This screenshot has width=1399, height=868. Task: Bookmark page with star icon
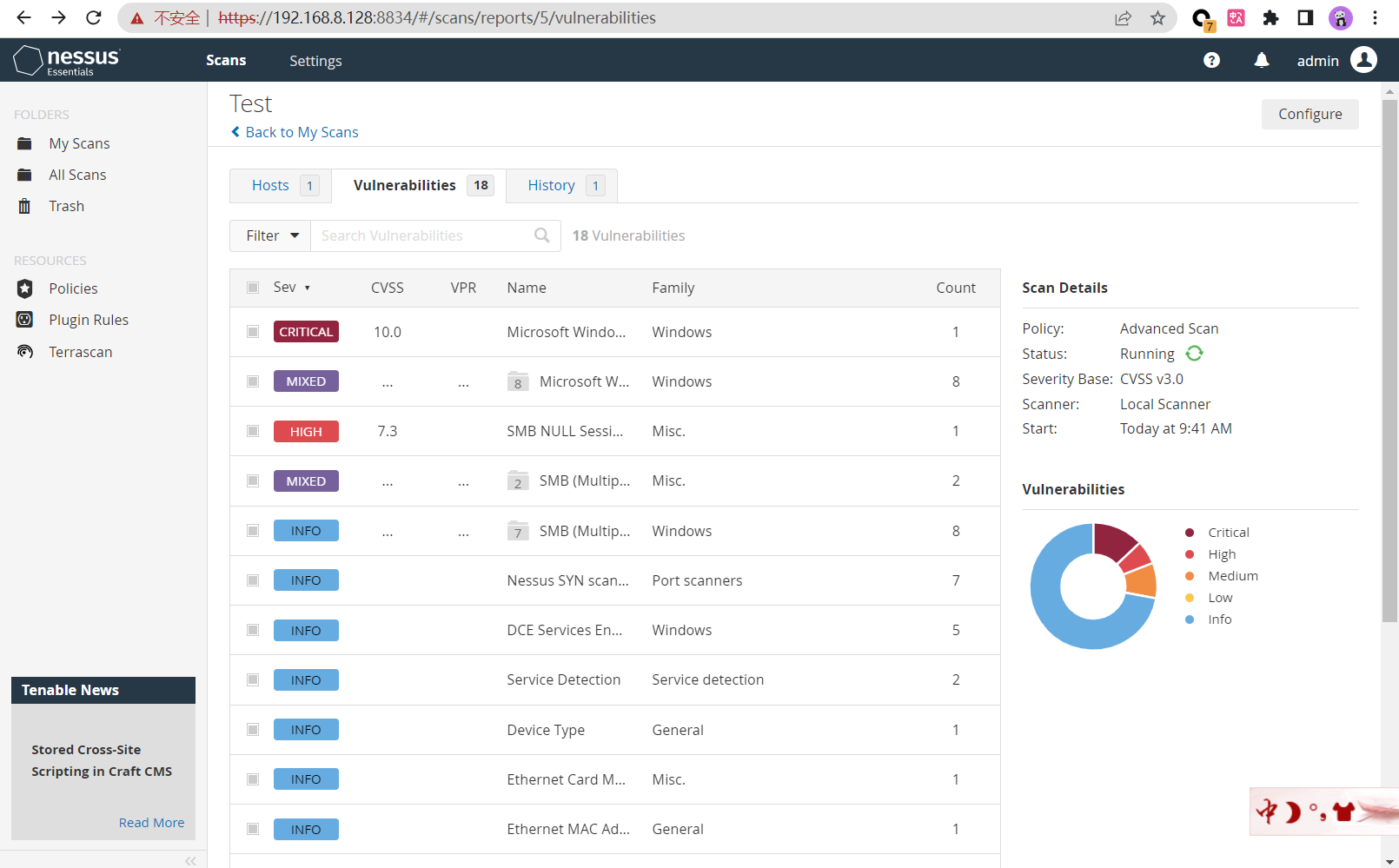click(x=1157, y=17)
